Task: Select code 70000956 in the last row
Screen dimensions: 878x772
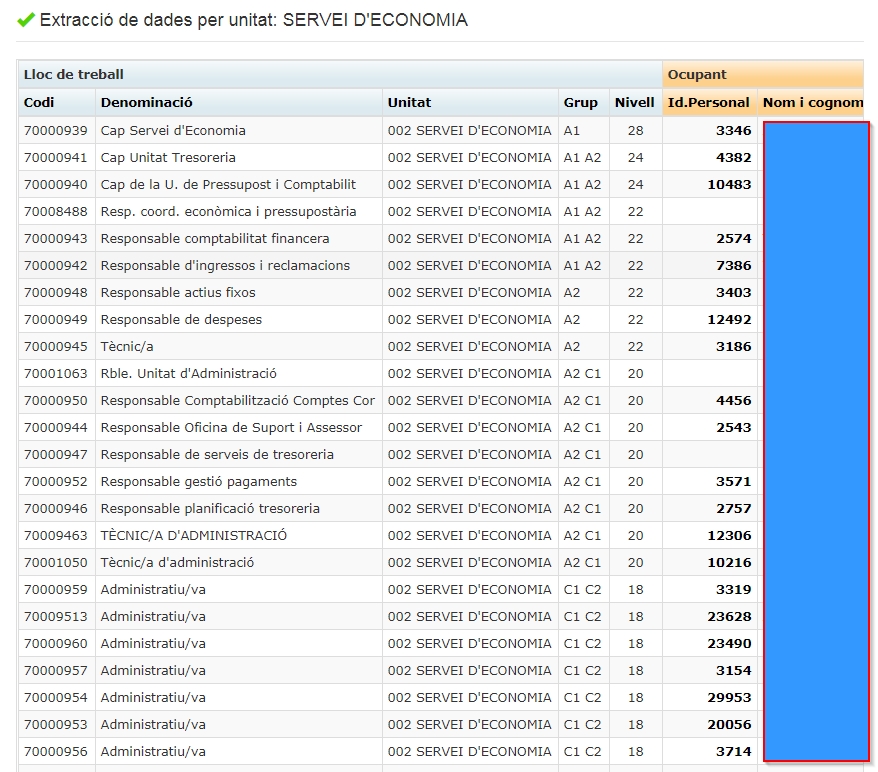Action: click(56, 751)
